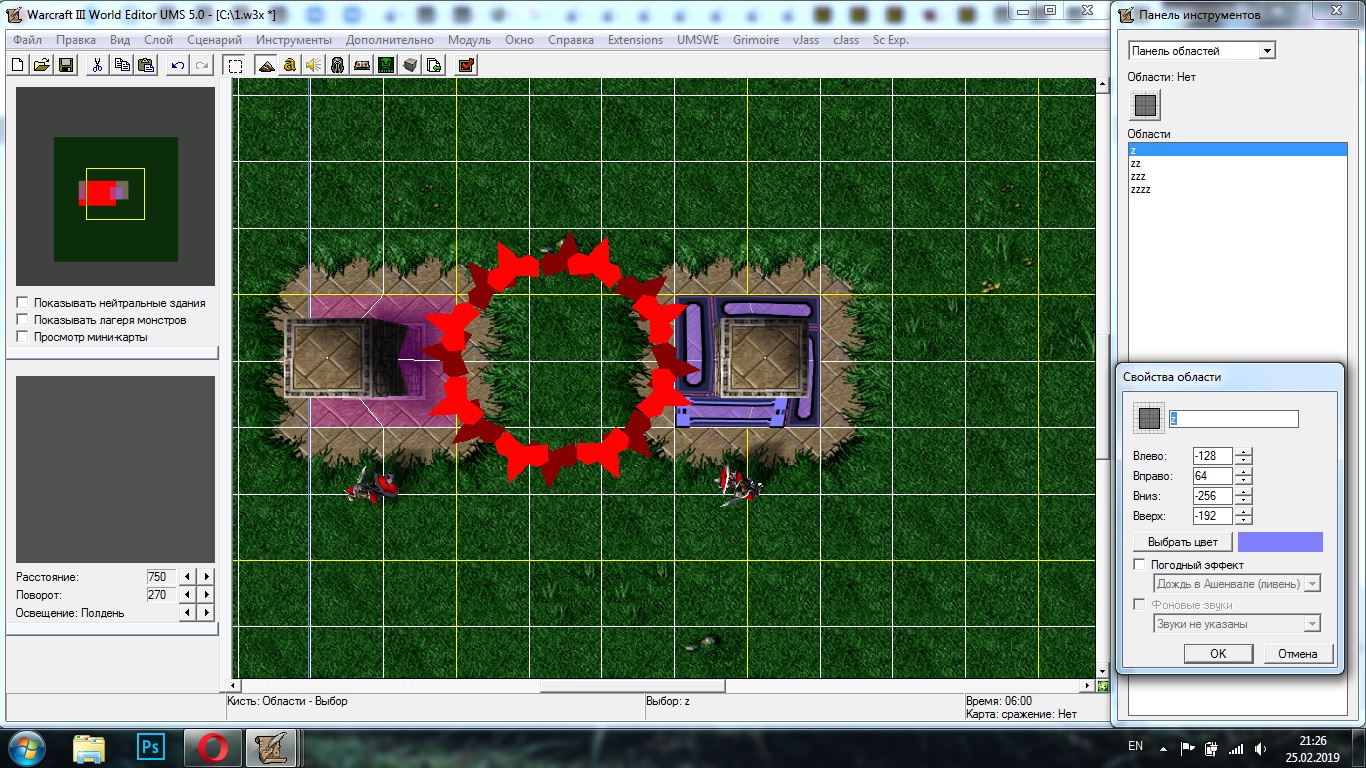
Task: Select region 'zzz' in the regions list
Action: tap(1238, 176)
